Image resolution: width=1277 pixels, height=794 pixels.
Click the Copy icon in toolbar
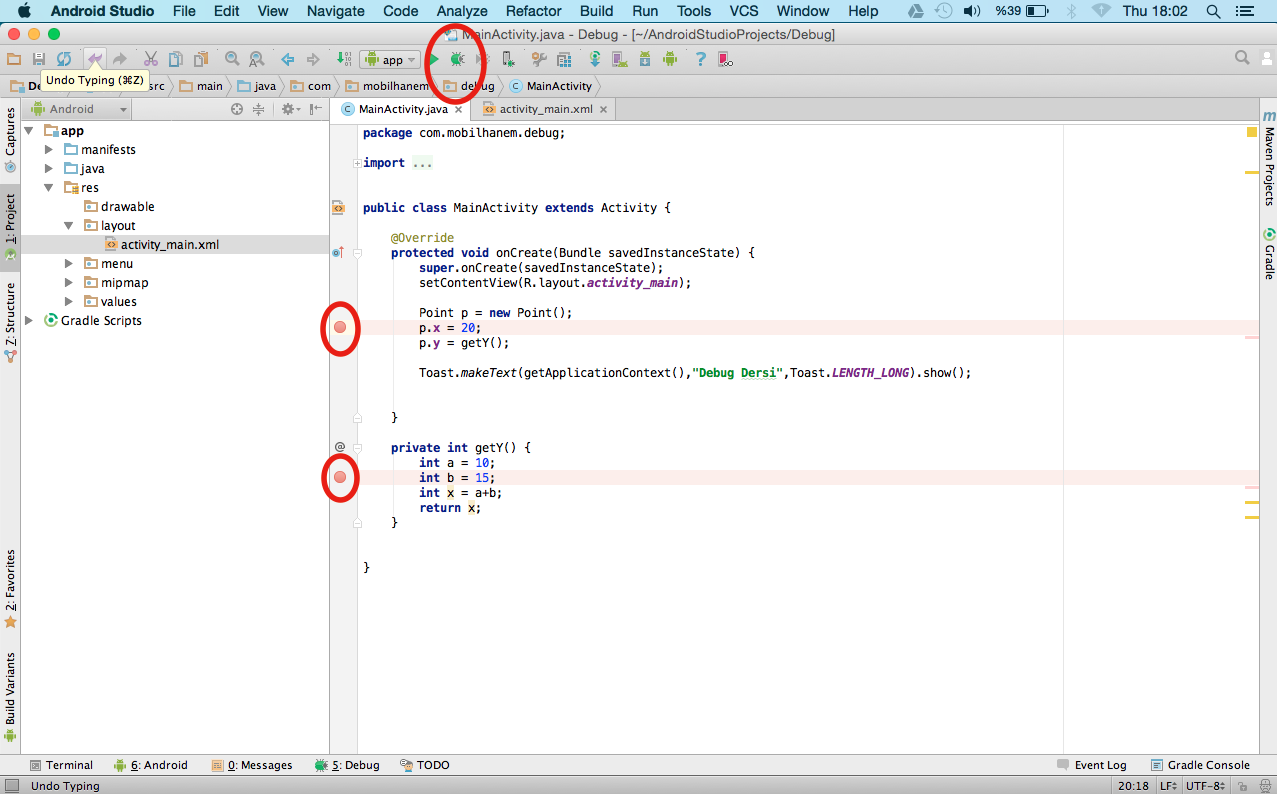[176, 59]
